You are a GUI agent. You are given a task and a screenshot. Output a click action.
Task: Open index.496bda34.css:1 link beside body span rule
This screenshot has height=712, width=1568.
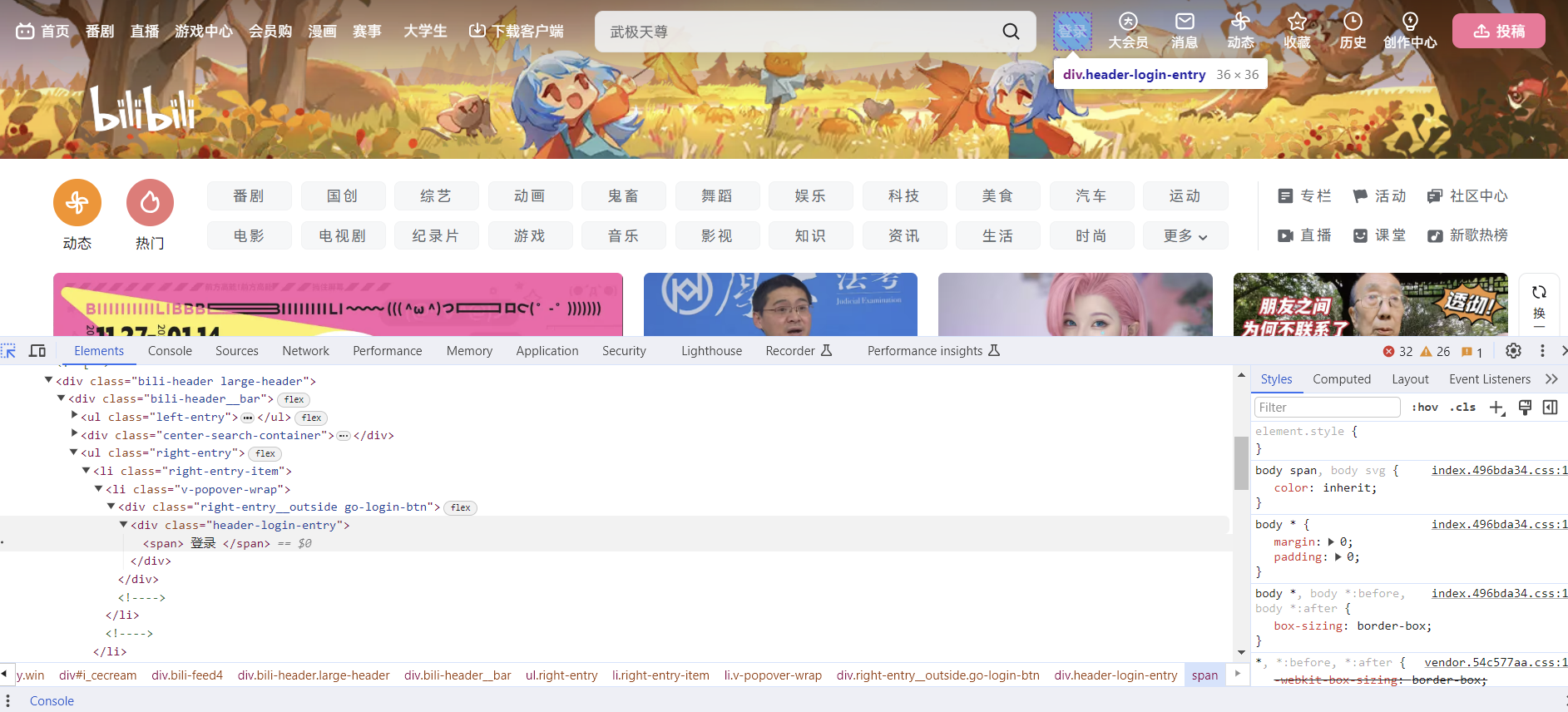[1499, 471]
